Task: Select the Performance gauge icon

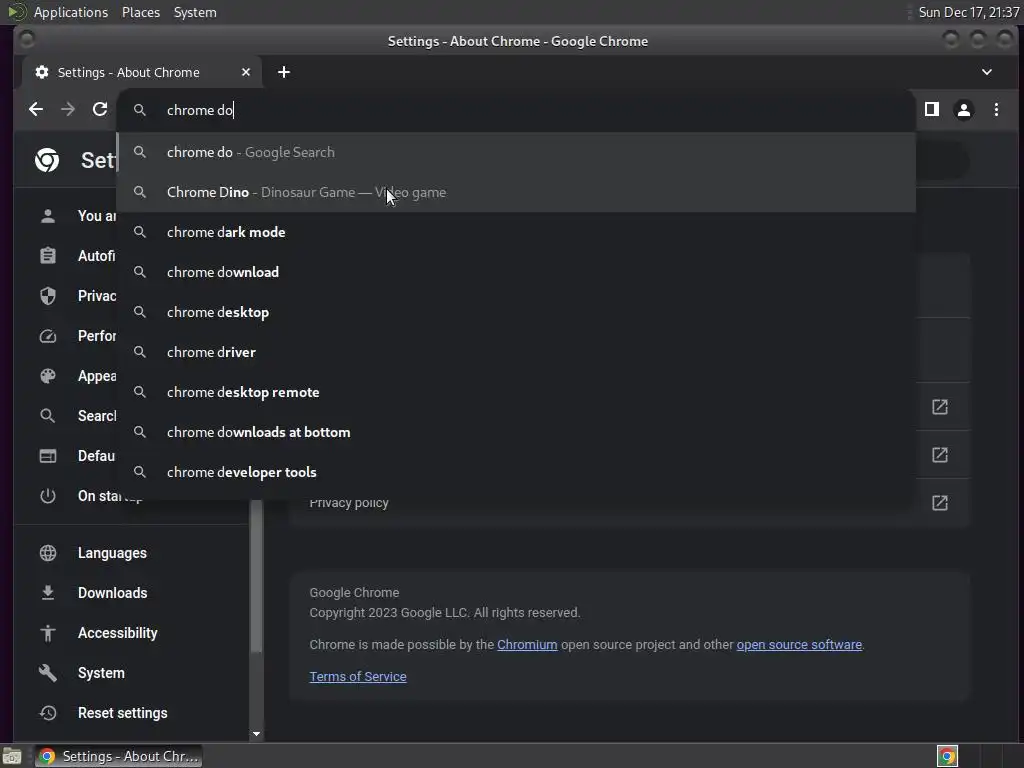Action: [48, 336]
